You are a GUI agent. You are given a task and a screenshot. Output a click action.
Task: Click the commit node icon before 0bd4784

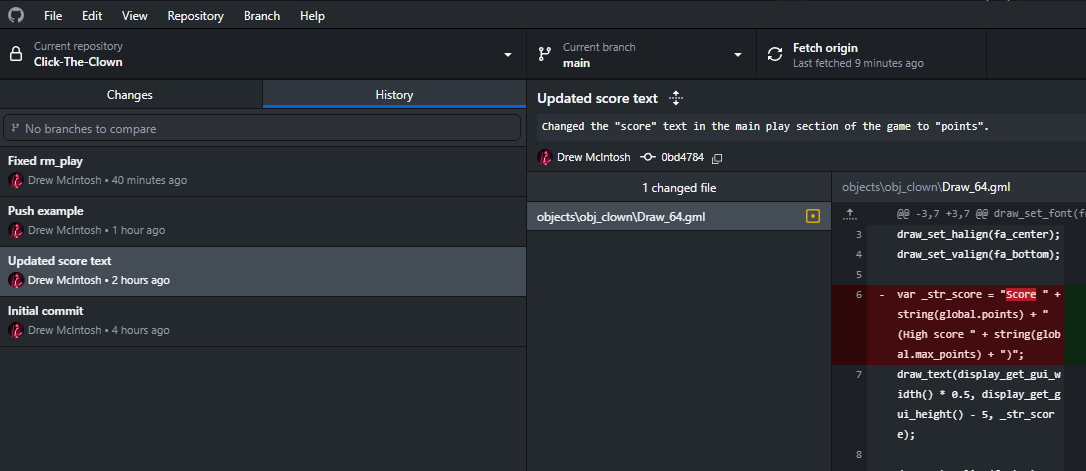[648, 157]
